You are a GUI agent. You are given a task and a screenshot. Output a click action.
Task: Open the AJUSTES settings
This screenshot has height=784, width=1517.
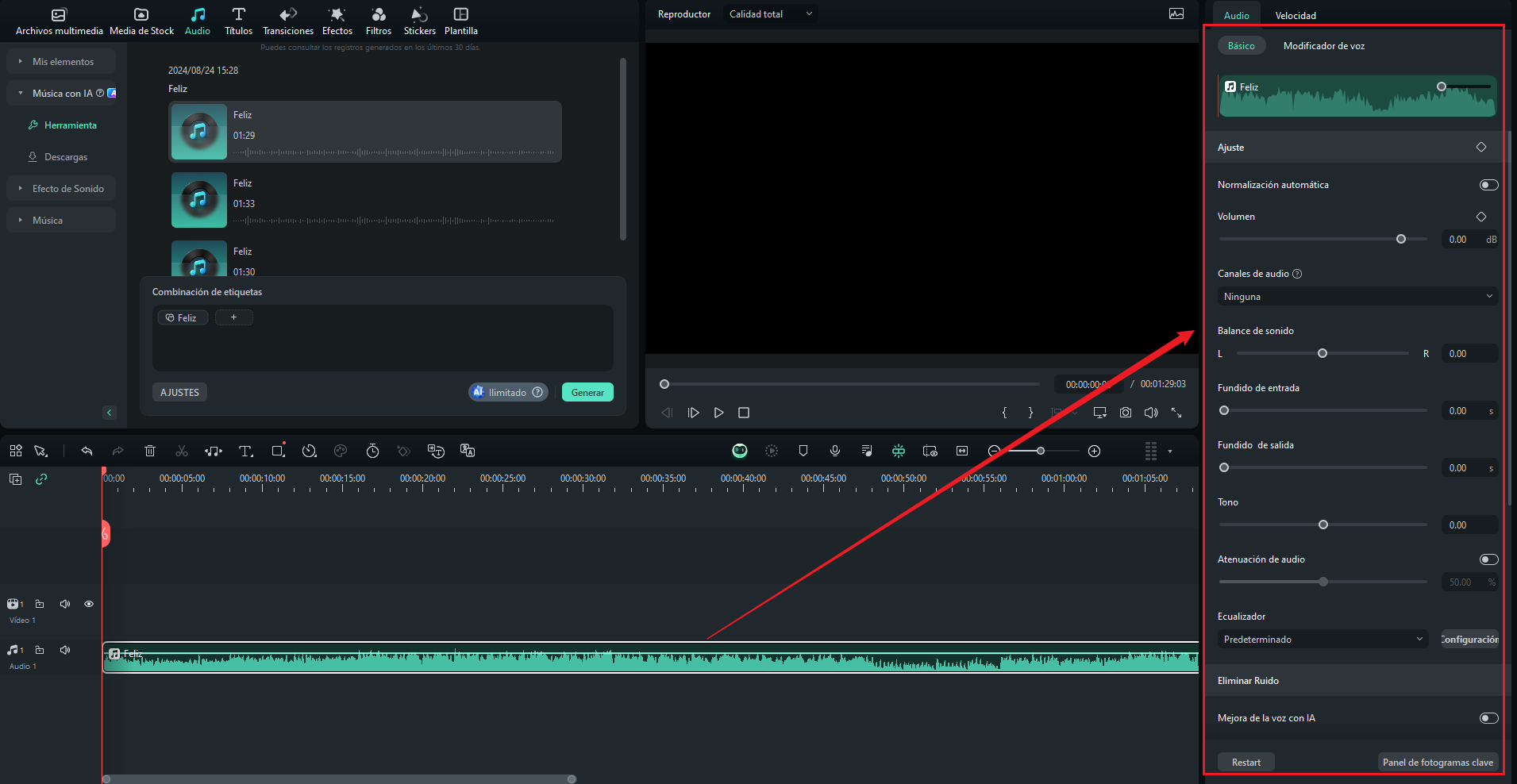[179, 392]
